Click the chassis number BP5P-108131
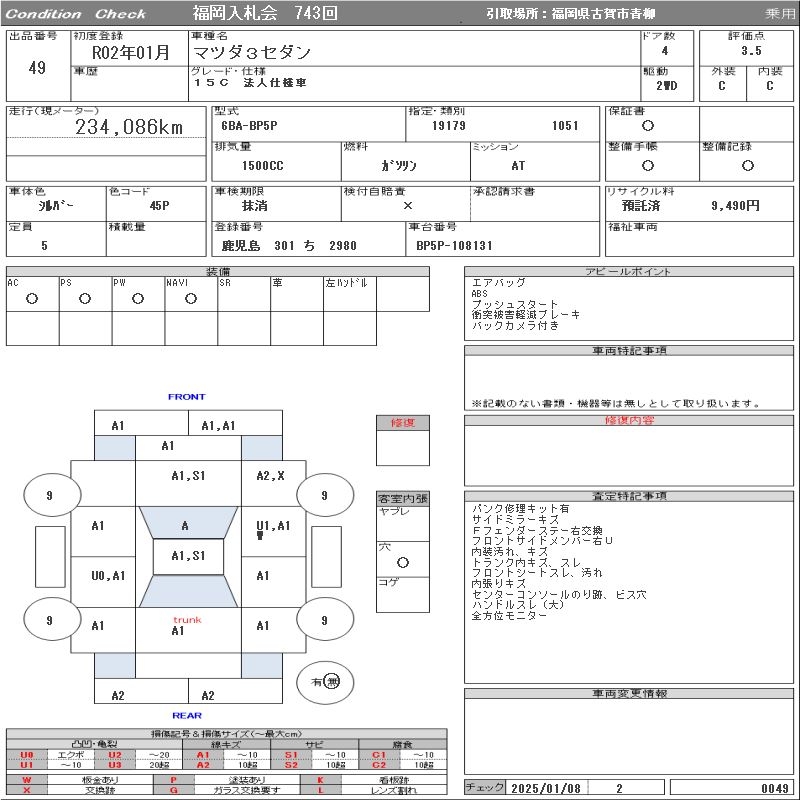Screen dimensions: 800x800 coord(454,245)
